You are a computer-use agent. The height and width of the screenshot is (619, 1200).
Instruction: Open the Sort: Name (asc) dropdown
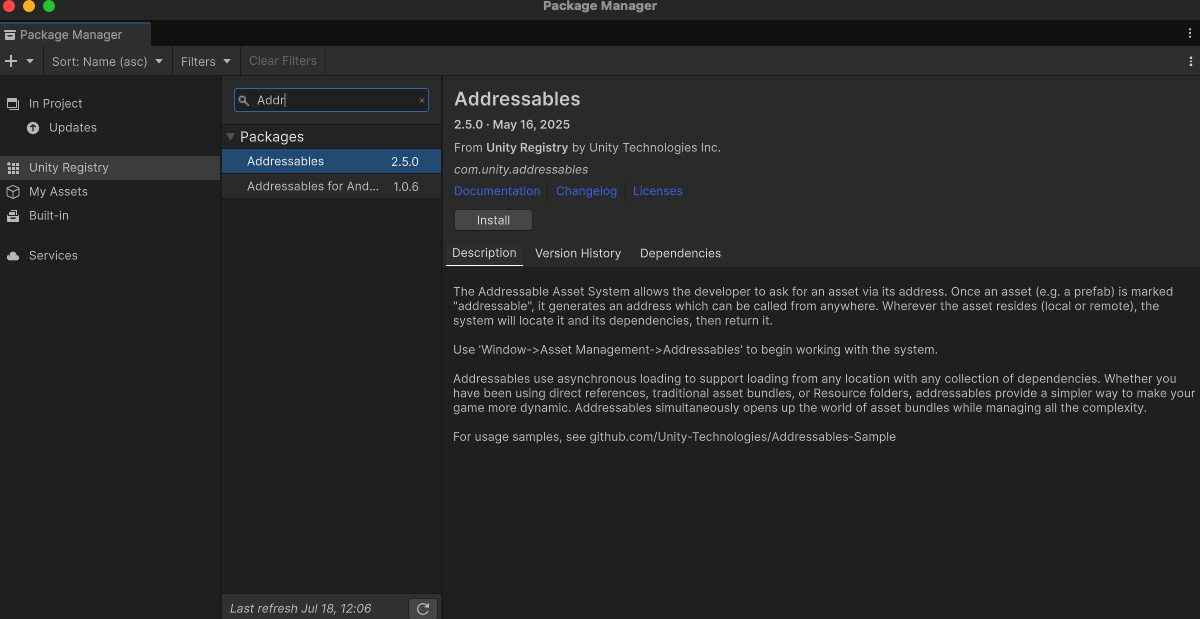107,61
